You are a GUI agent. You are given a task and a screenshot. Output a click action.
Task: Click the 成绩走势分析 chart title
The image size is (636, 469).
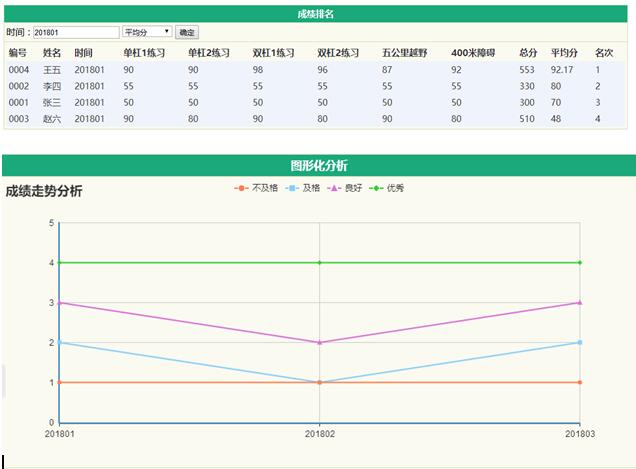[x=44, y=191]
